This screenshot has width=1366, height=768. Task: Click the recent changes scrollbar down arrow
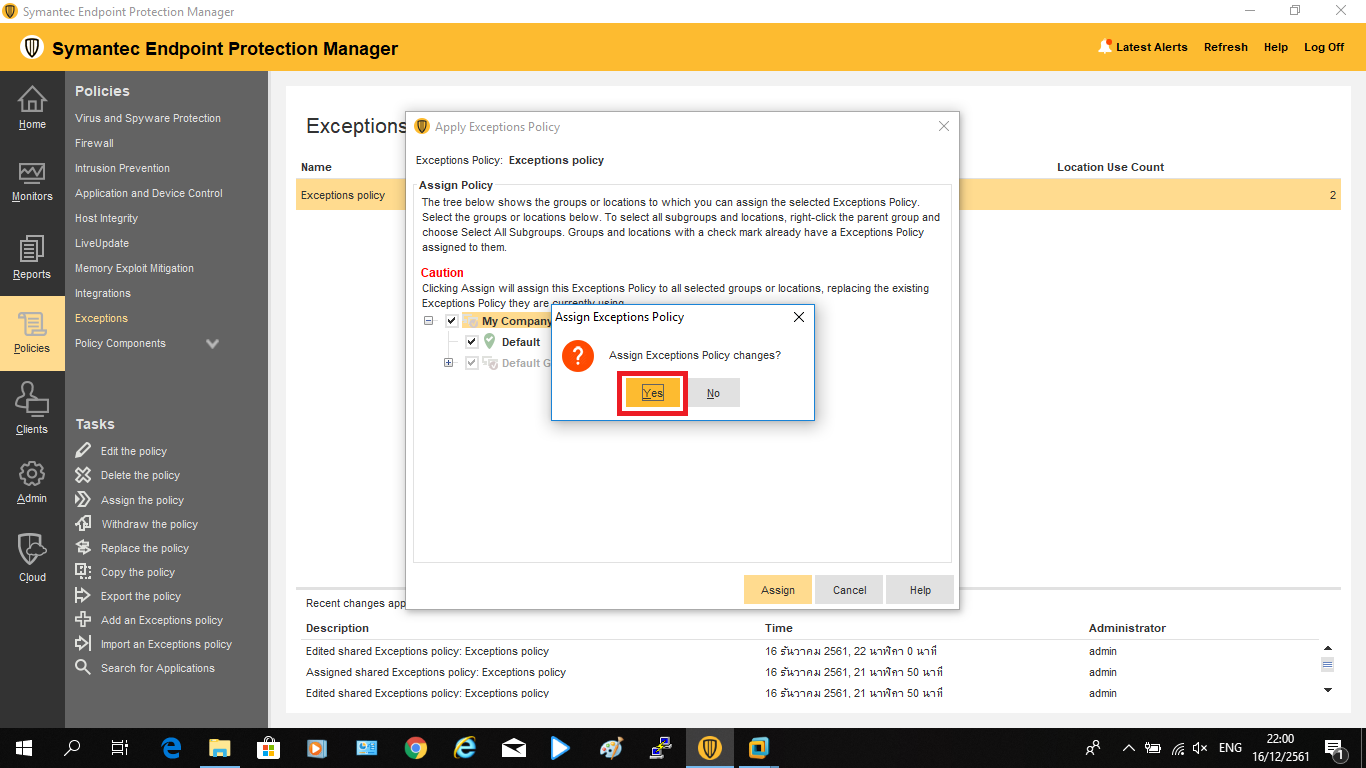pyautogui.click(x=1328, y=690)
